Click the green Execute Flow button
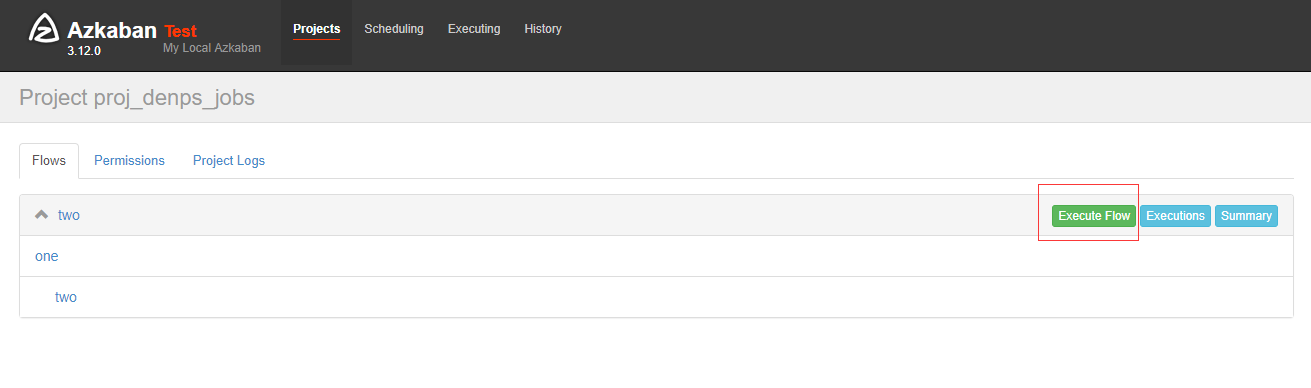This screenshot has width=1311, height=388. point(1094,216)
